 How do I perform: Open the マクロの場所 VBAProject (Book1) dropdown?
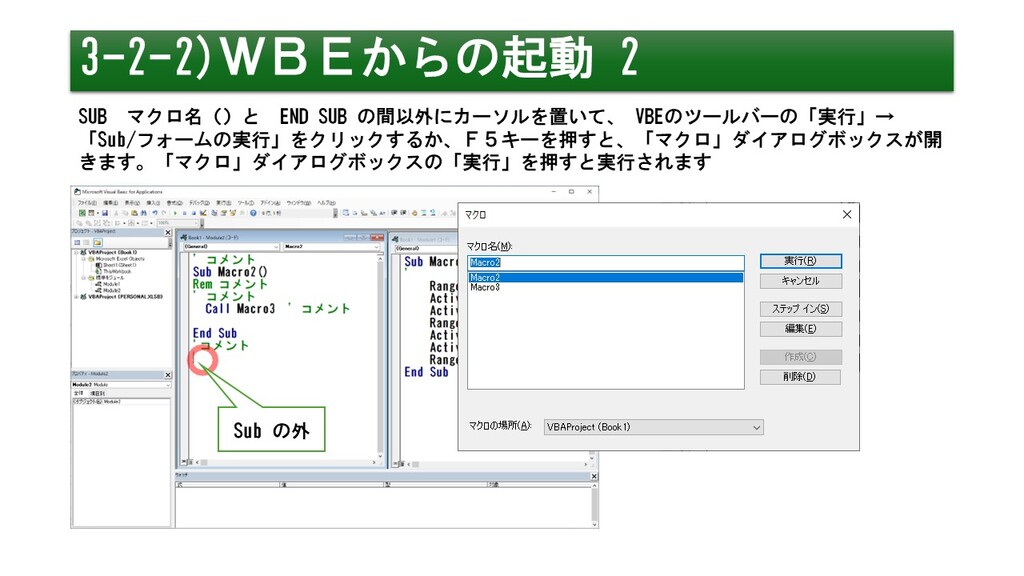click(654, 427)
